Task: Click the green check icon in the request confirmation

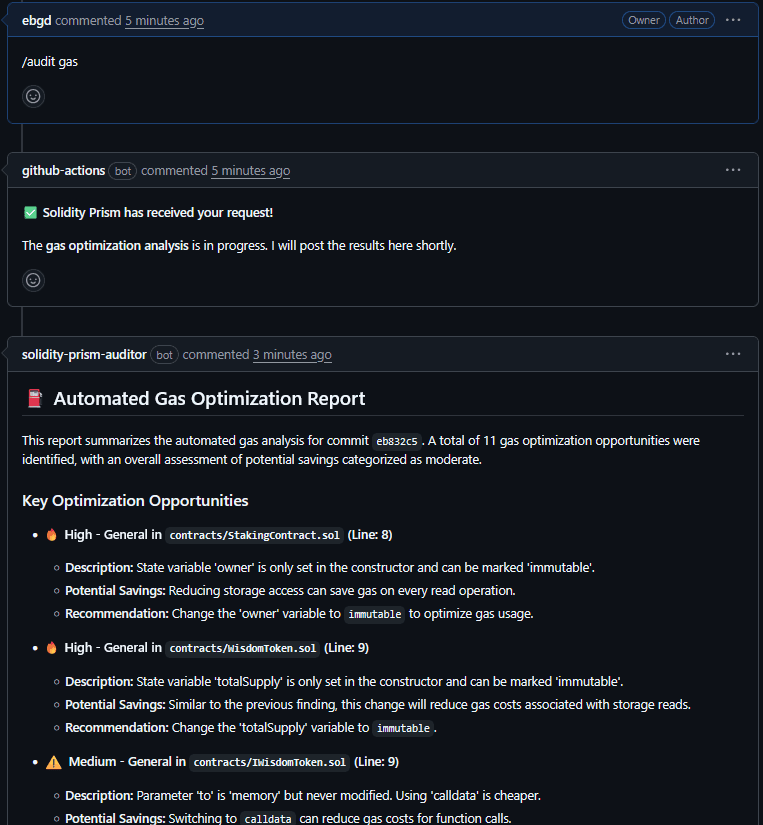Action: tap(29, 213)
